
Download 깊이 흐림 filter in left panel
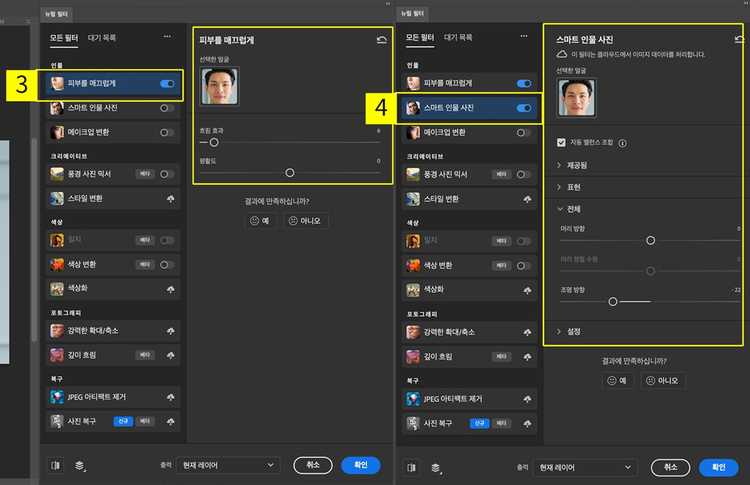click(170, 355)
